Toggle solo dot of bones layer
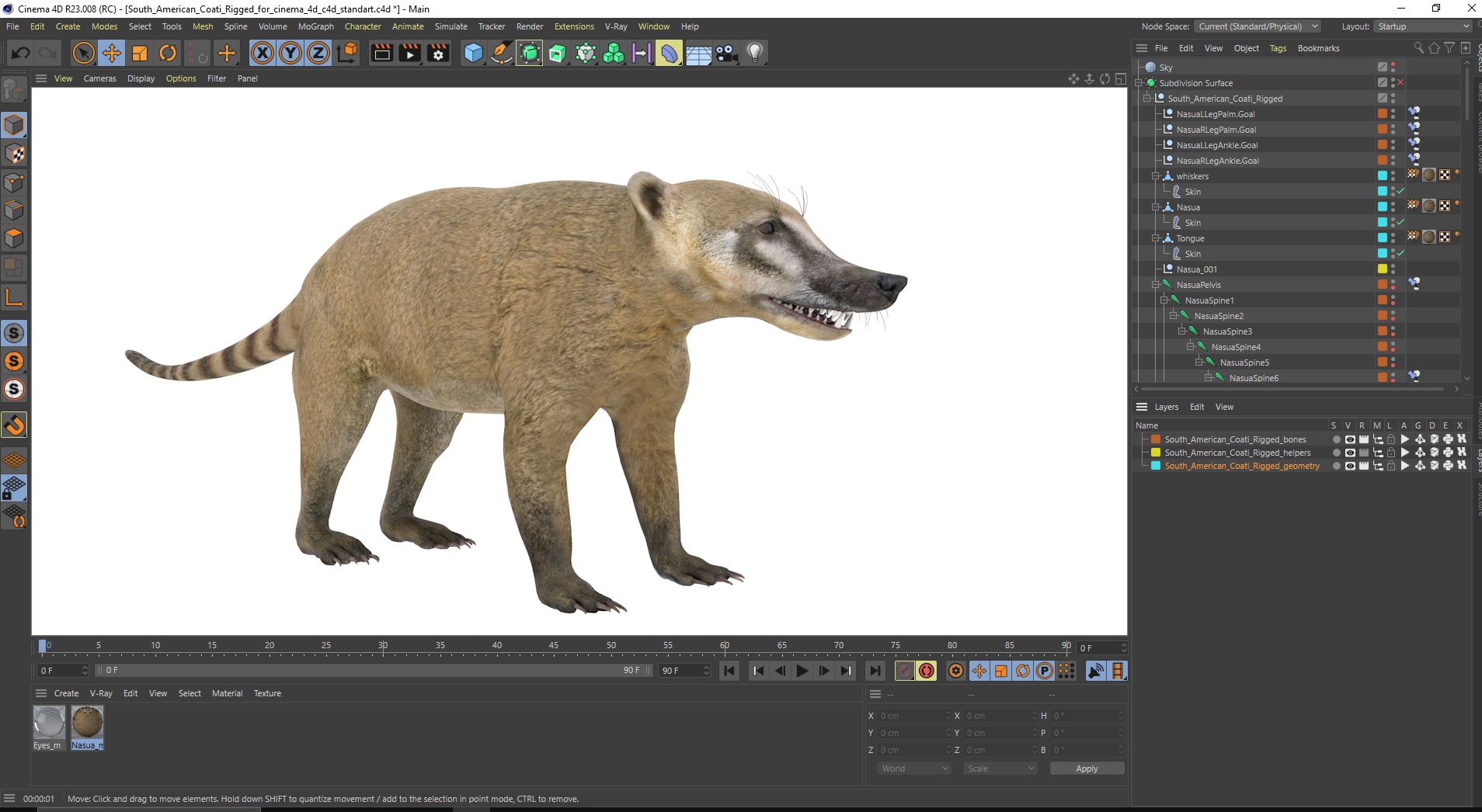The width and height of the screenshot is (1482, 812). (x=1336, y=439)
